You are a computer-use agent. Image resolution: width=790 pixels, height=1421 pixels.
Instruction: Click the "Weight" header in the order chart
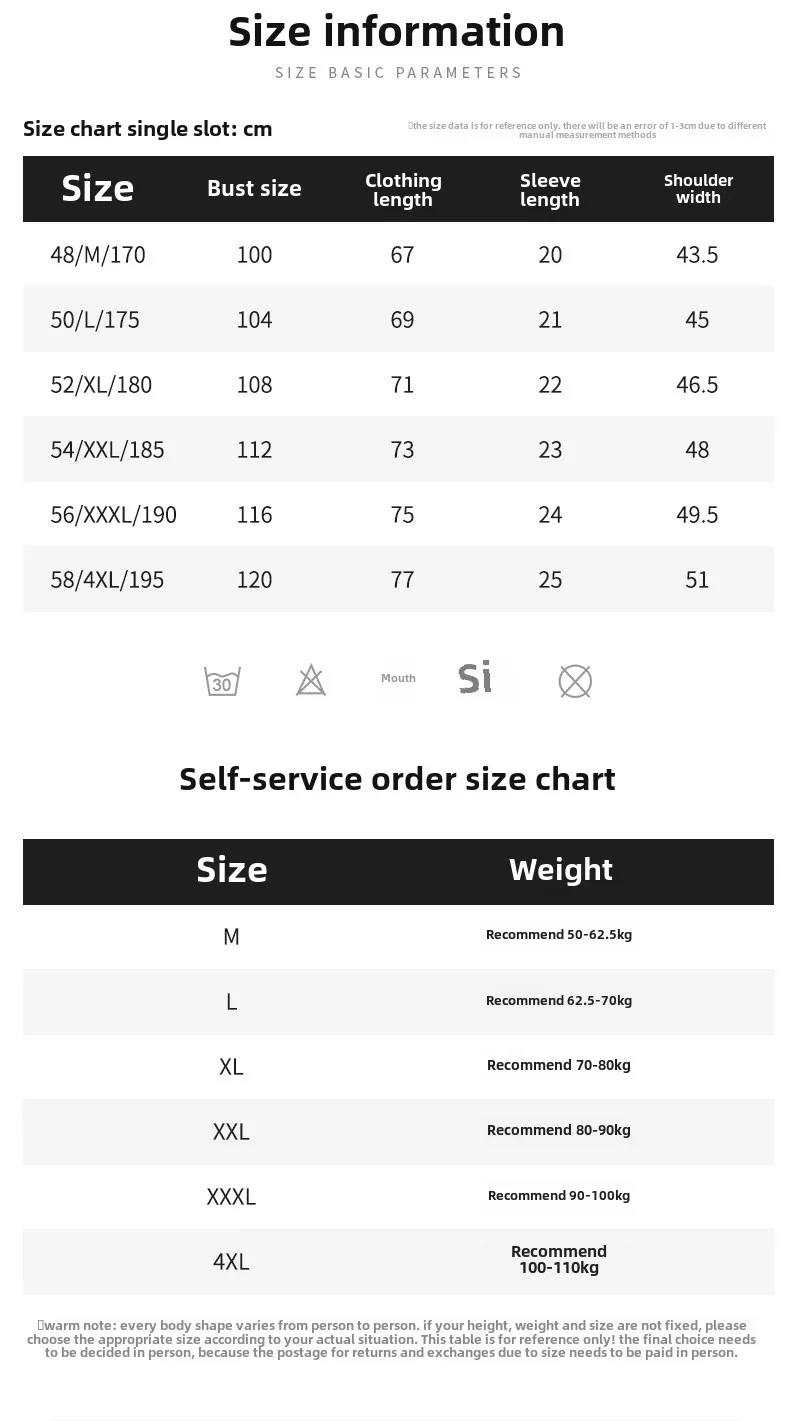[560, 870]
